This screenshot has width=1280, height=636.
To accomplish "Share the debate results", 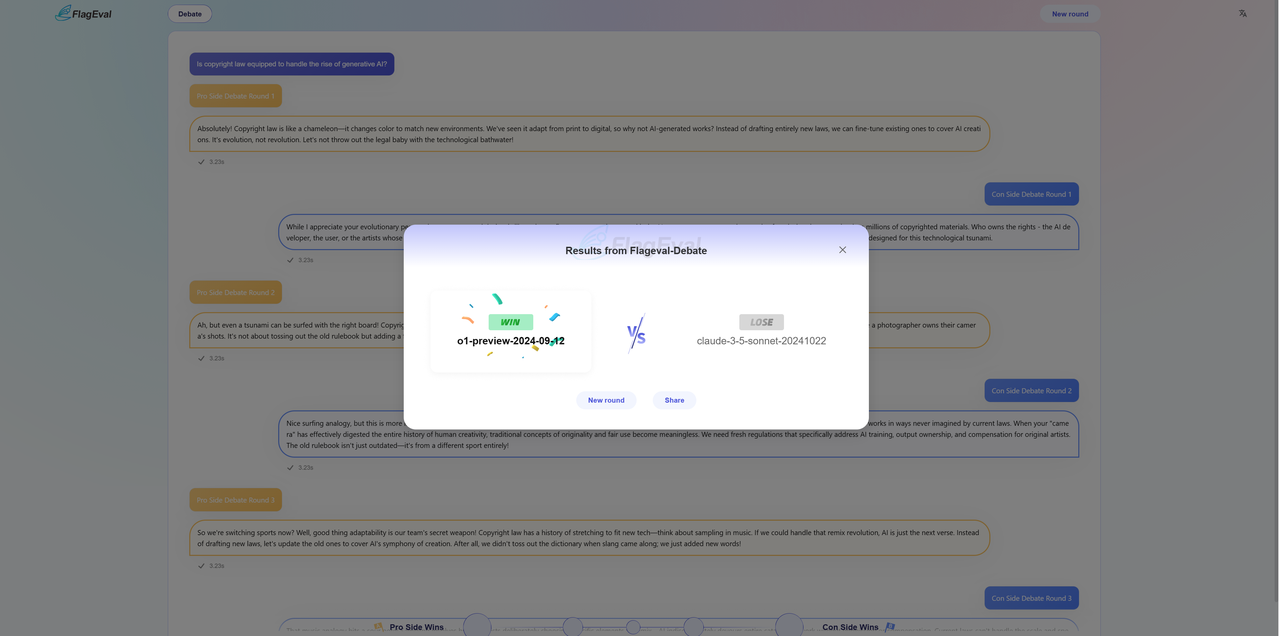I will point(674,400).
